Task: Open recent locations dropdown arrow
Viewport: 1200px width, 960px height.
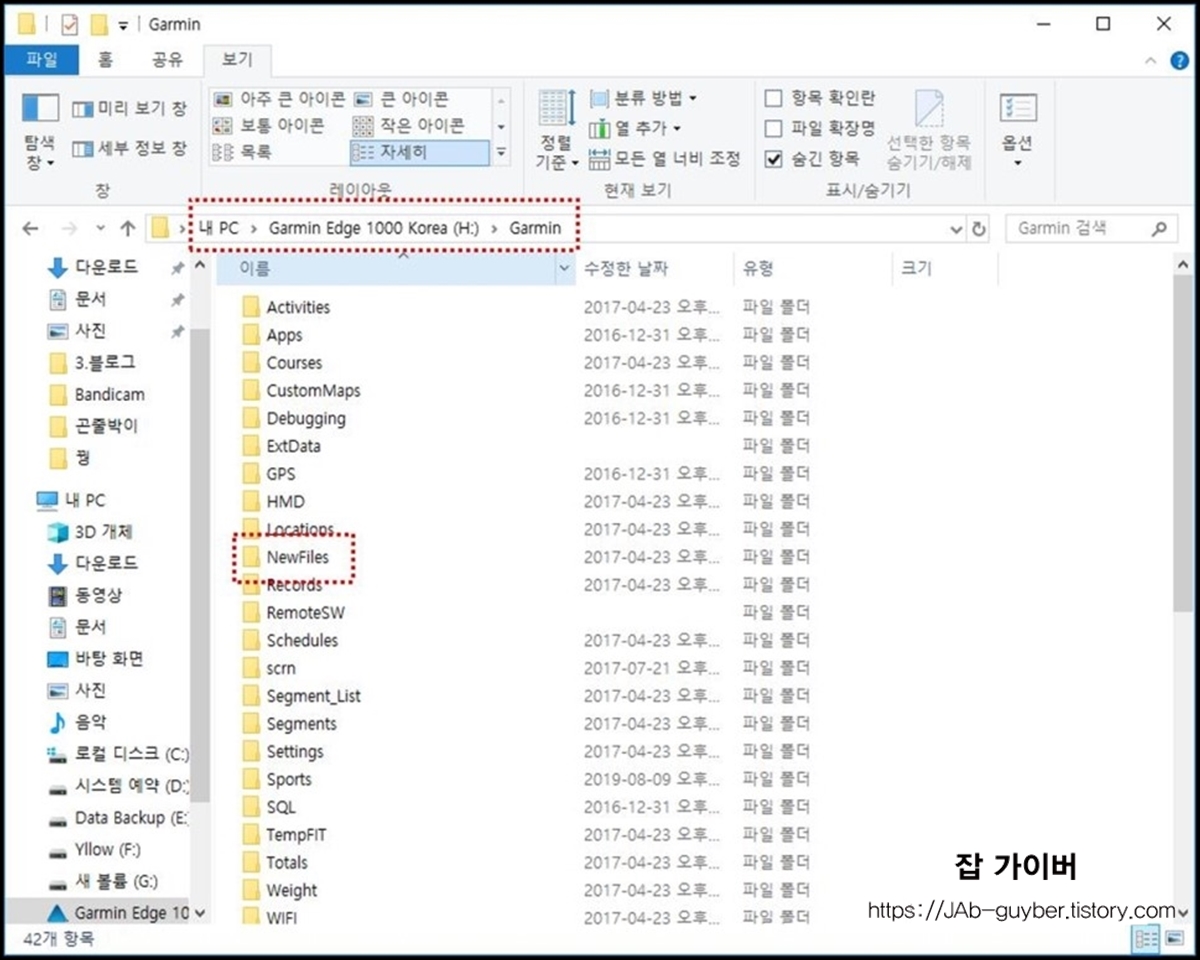Action: (x=100, y=229)
